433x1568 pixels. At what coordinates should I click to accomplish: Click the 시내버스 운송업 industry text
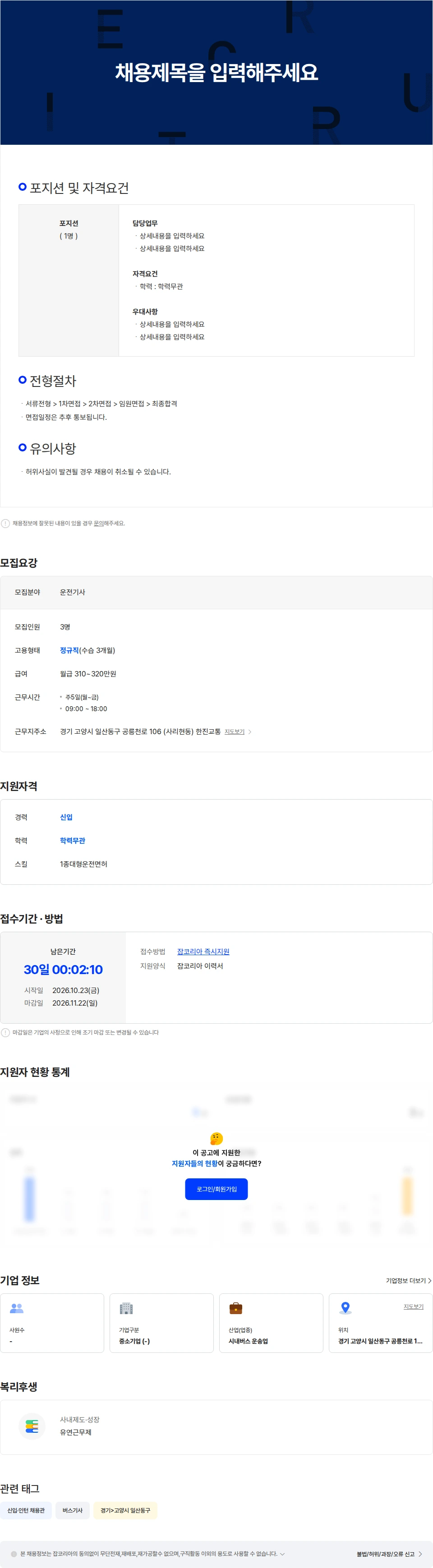tap(249, 1341)
